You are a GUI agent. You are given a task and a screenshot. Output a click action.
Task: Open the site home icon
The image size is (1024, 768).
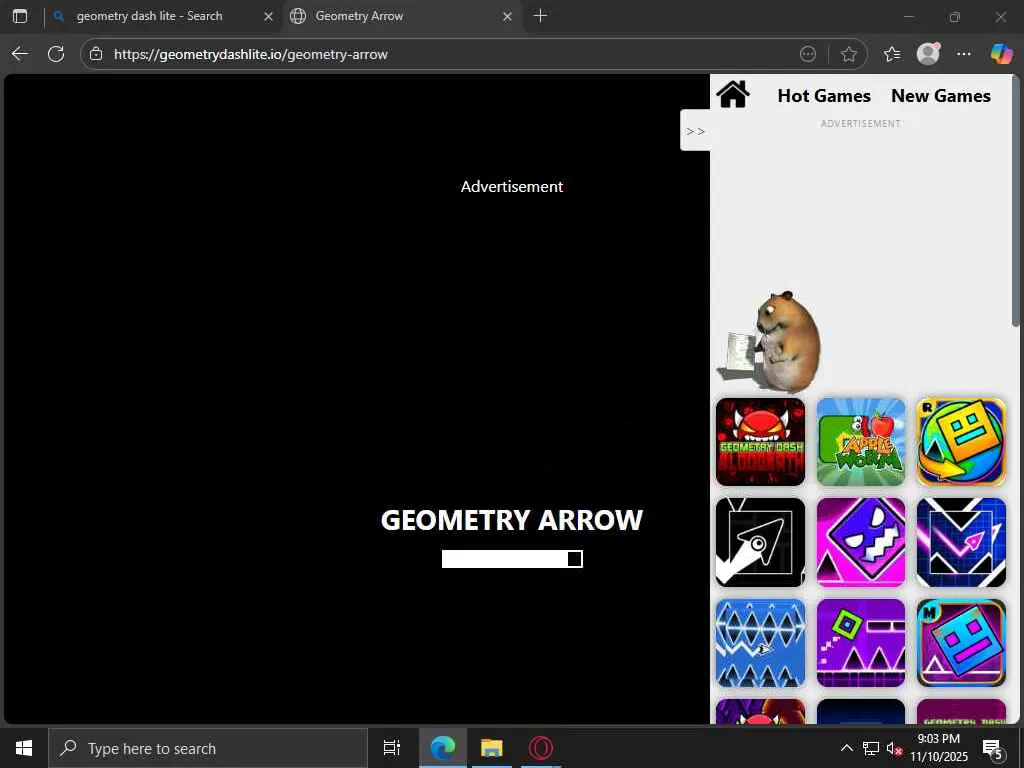[733, 95]
